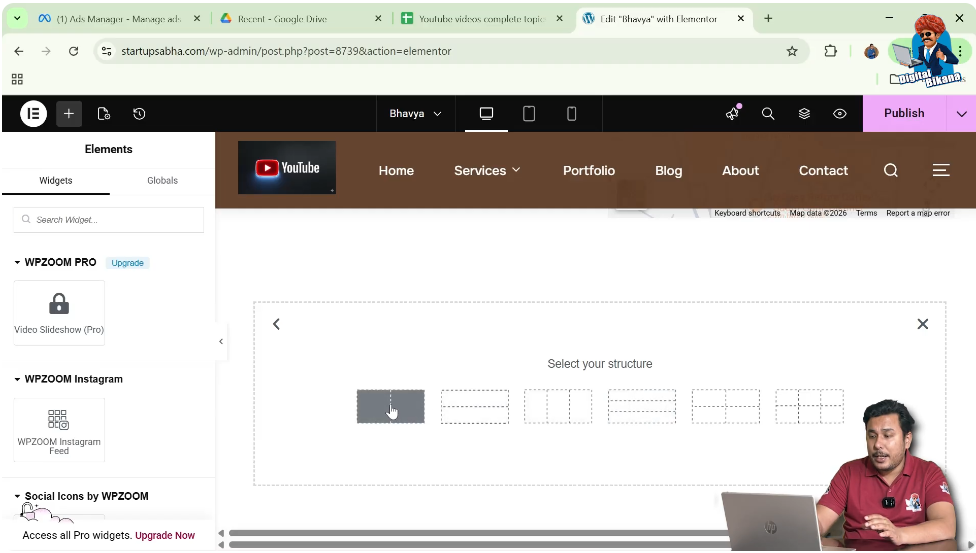Open the Blog menu item
This screenshot has width=976, height=553.
(669, 171)
